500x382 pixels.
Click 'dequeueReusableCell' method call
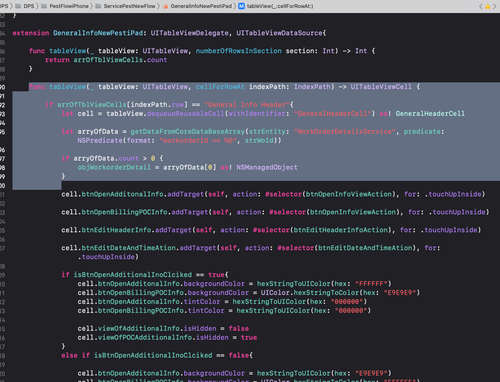(x=186, y=114)
